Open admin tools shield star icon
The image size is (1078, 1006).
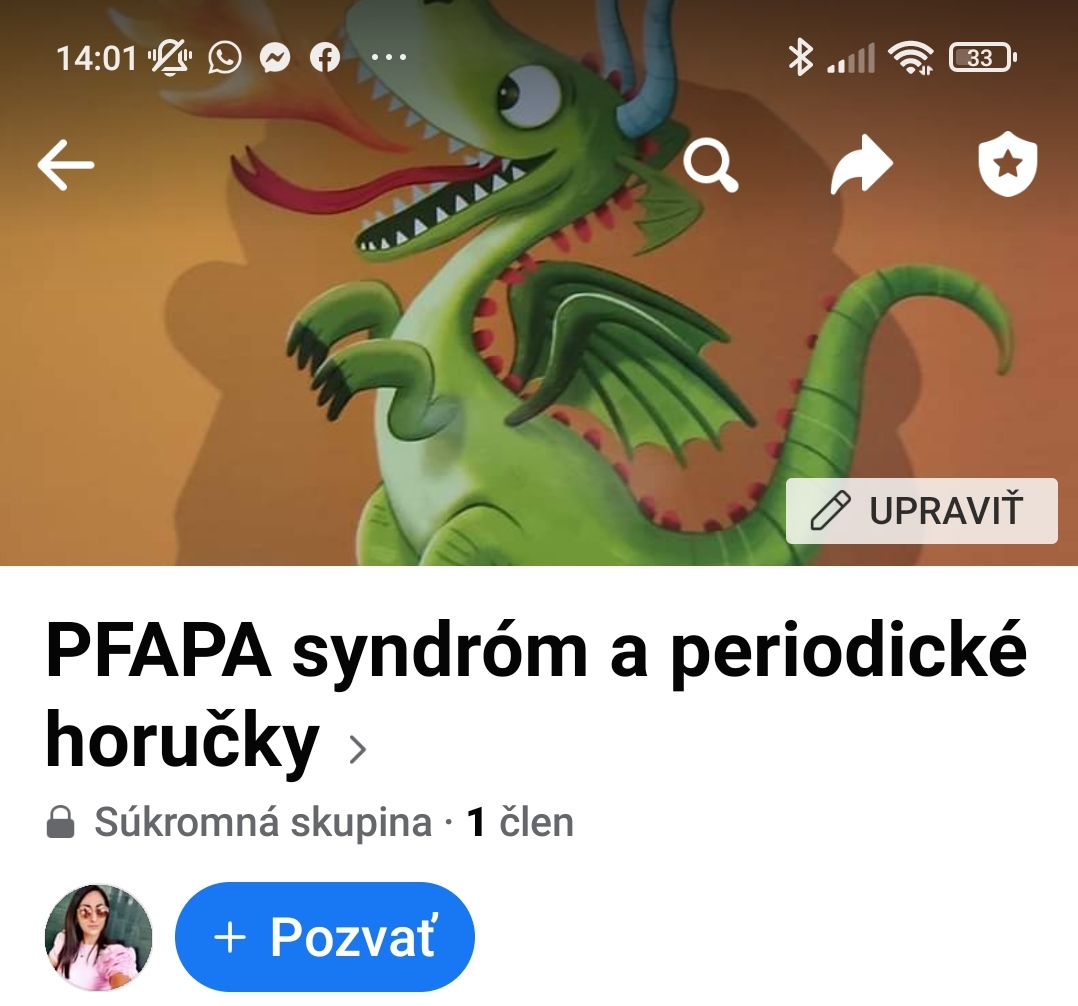tap(1007, 164)
